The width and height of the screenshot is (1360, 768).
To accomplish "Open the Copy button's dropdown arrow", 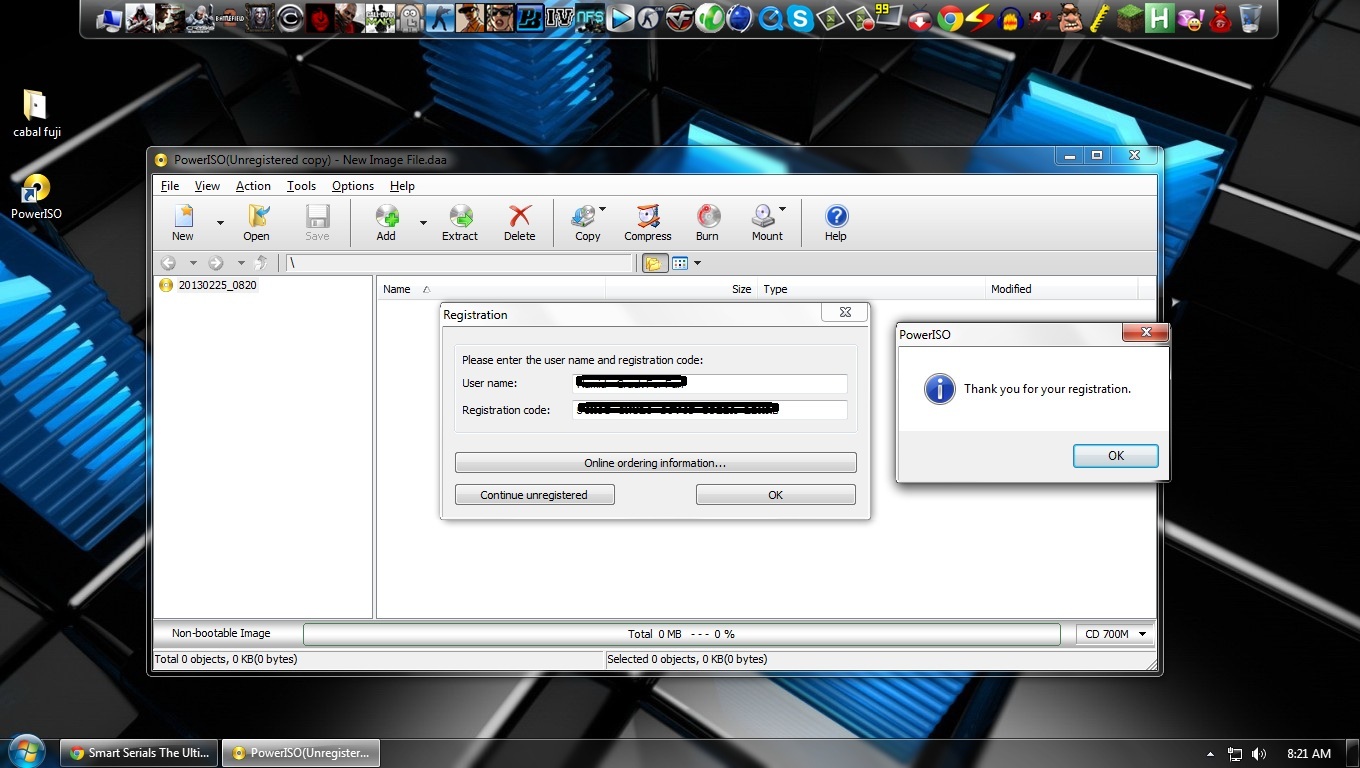I will (602, 209).
